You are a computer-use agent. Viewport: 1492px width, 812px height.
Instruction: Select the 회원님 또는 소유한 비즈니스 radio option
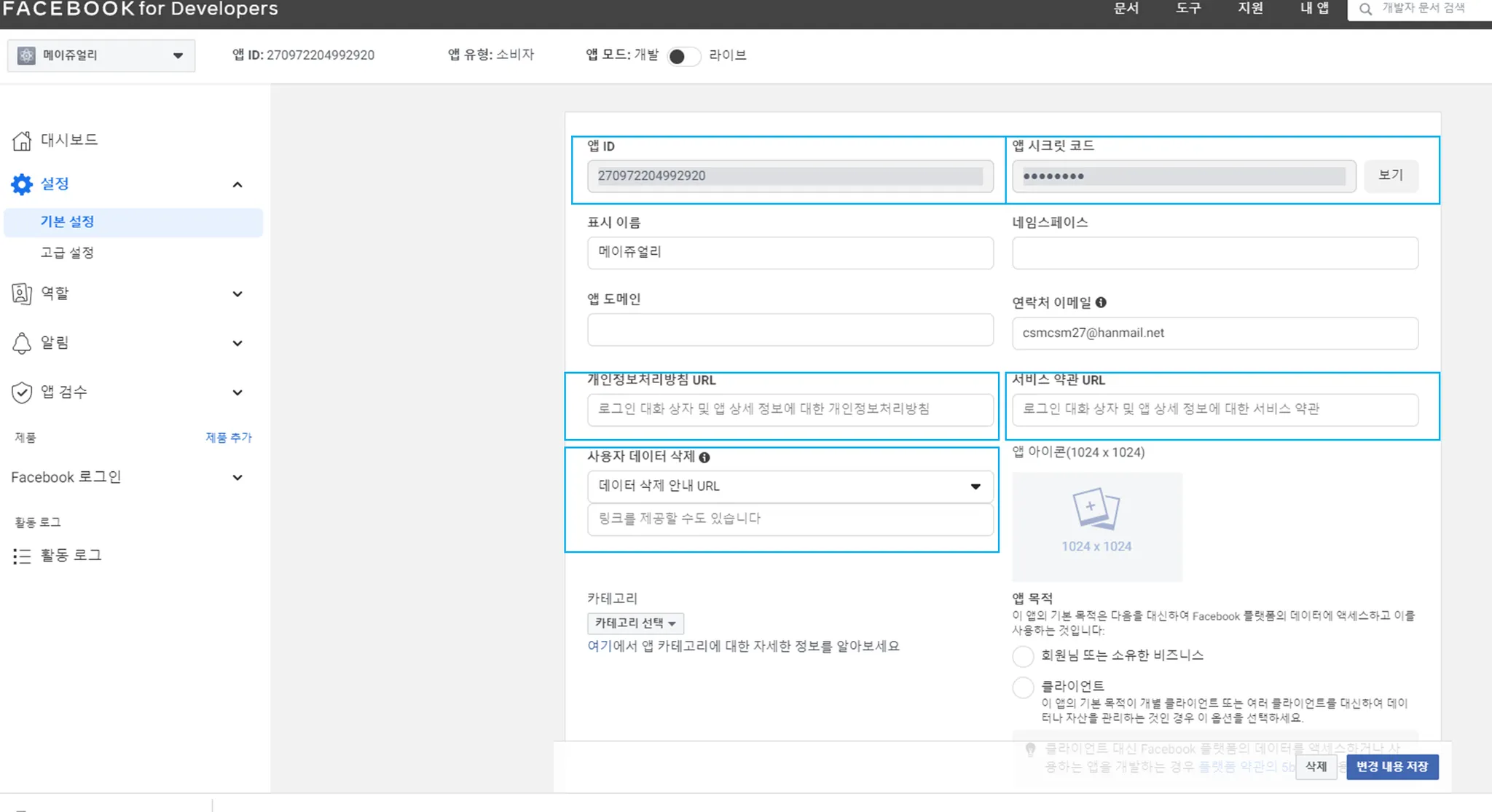(x=1023, y=656)
